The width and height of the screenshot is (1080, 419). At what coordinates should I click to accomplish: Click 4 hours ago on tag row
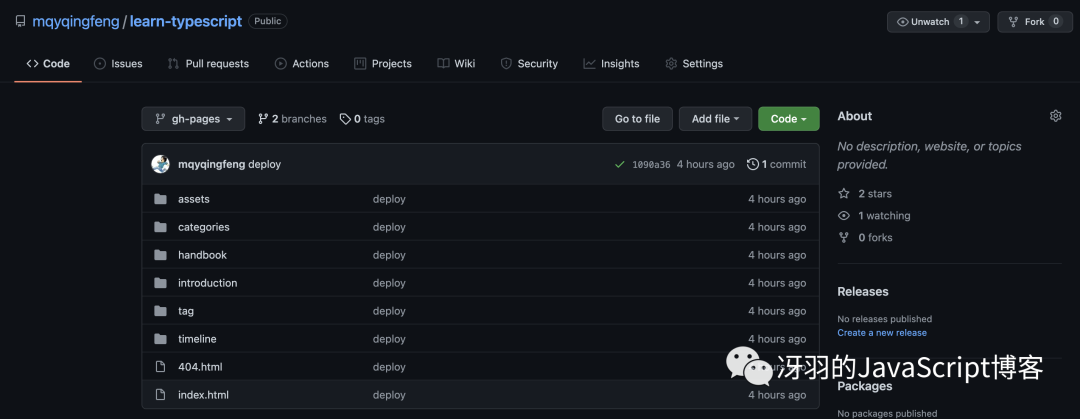click(x=777, y=311)
